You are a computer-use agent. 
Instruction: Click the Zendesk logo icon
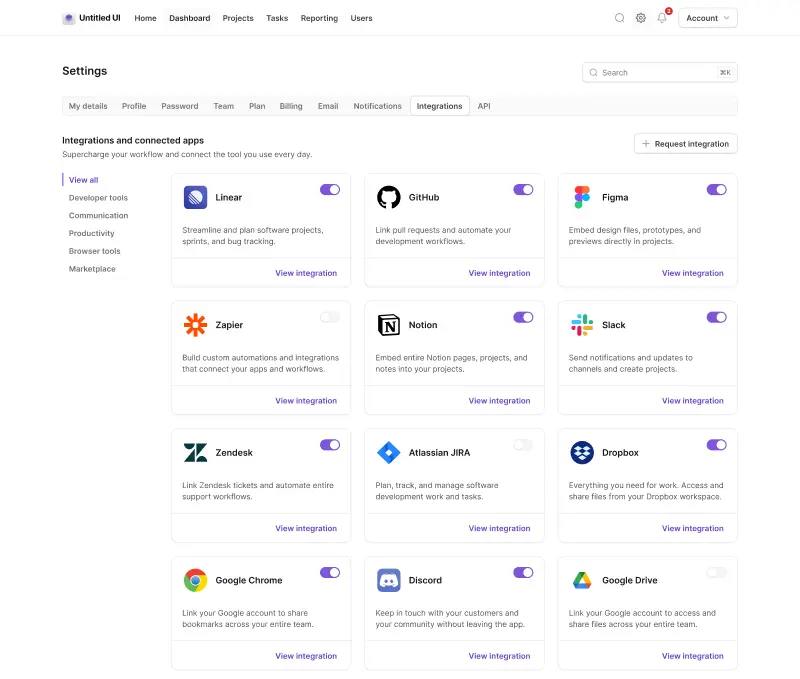pyautogui.click(x=195, y=452)
